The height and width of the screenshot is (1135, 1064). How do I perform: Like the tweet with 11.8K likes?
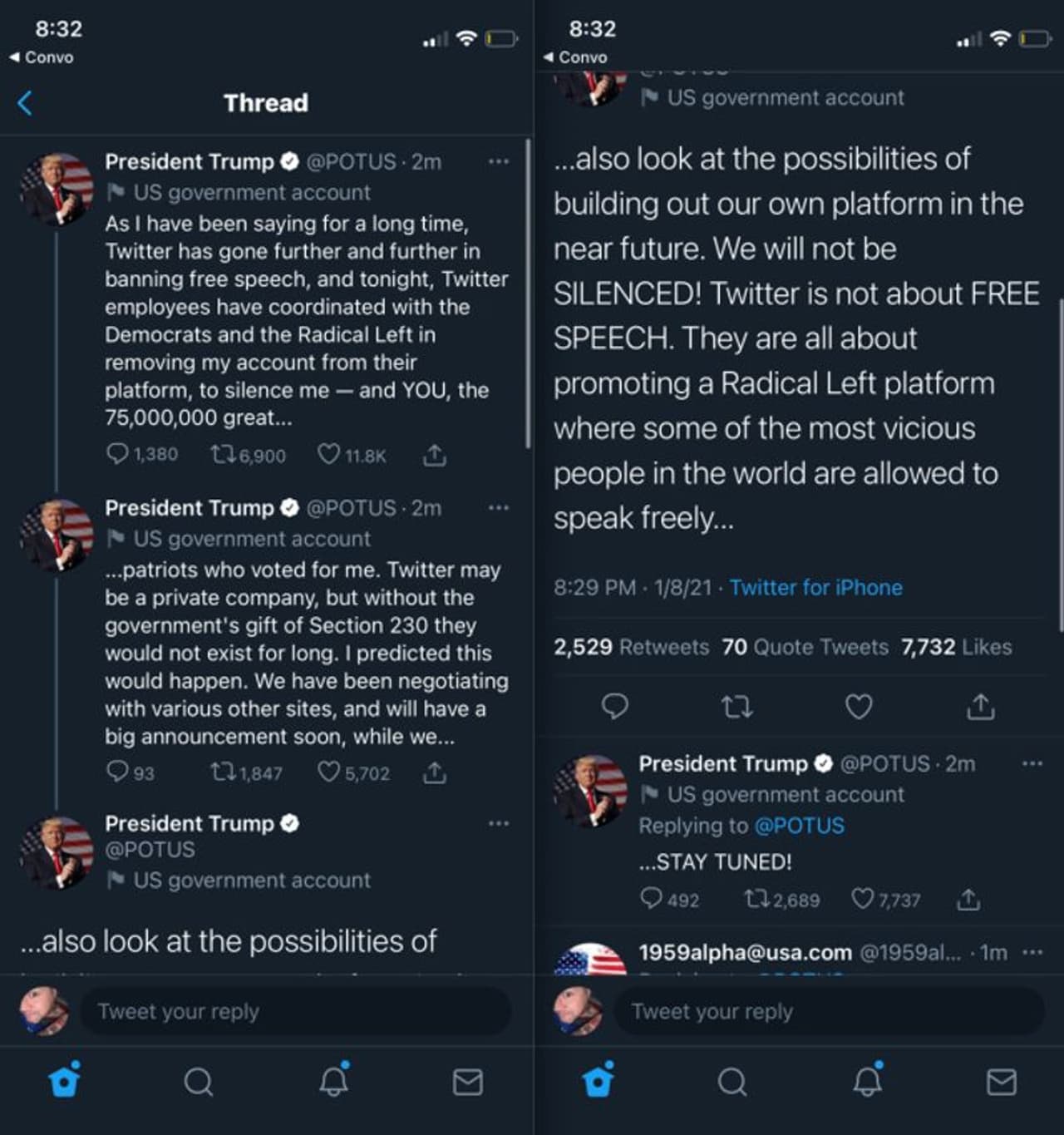click(x=329, y=454)
